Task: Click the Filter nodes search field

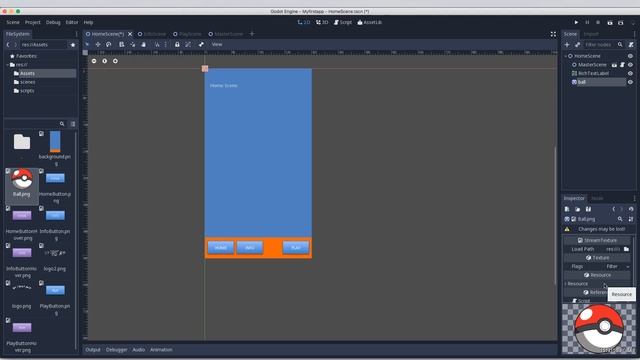Action: [604, 44]
